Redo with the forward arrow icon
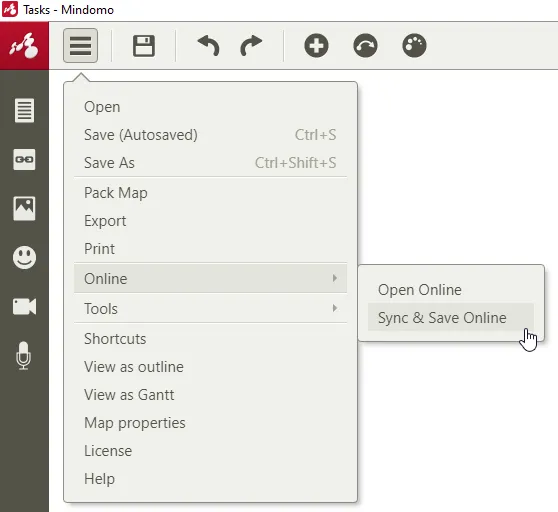This screenshot has height=512, width=558. coord(251,46)
